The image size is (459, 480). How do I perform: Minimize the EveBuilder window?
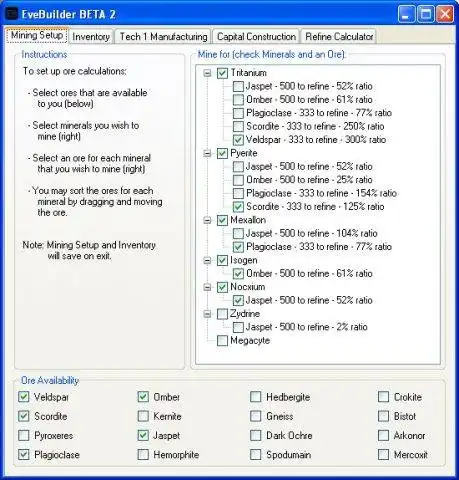(x=406, y=14)
